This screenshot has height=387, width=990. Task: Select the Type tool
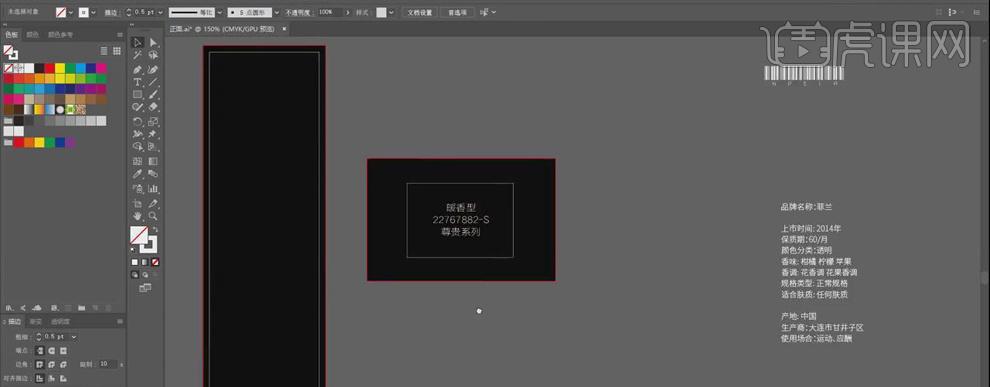click(138, 82)
